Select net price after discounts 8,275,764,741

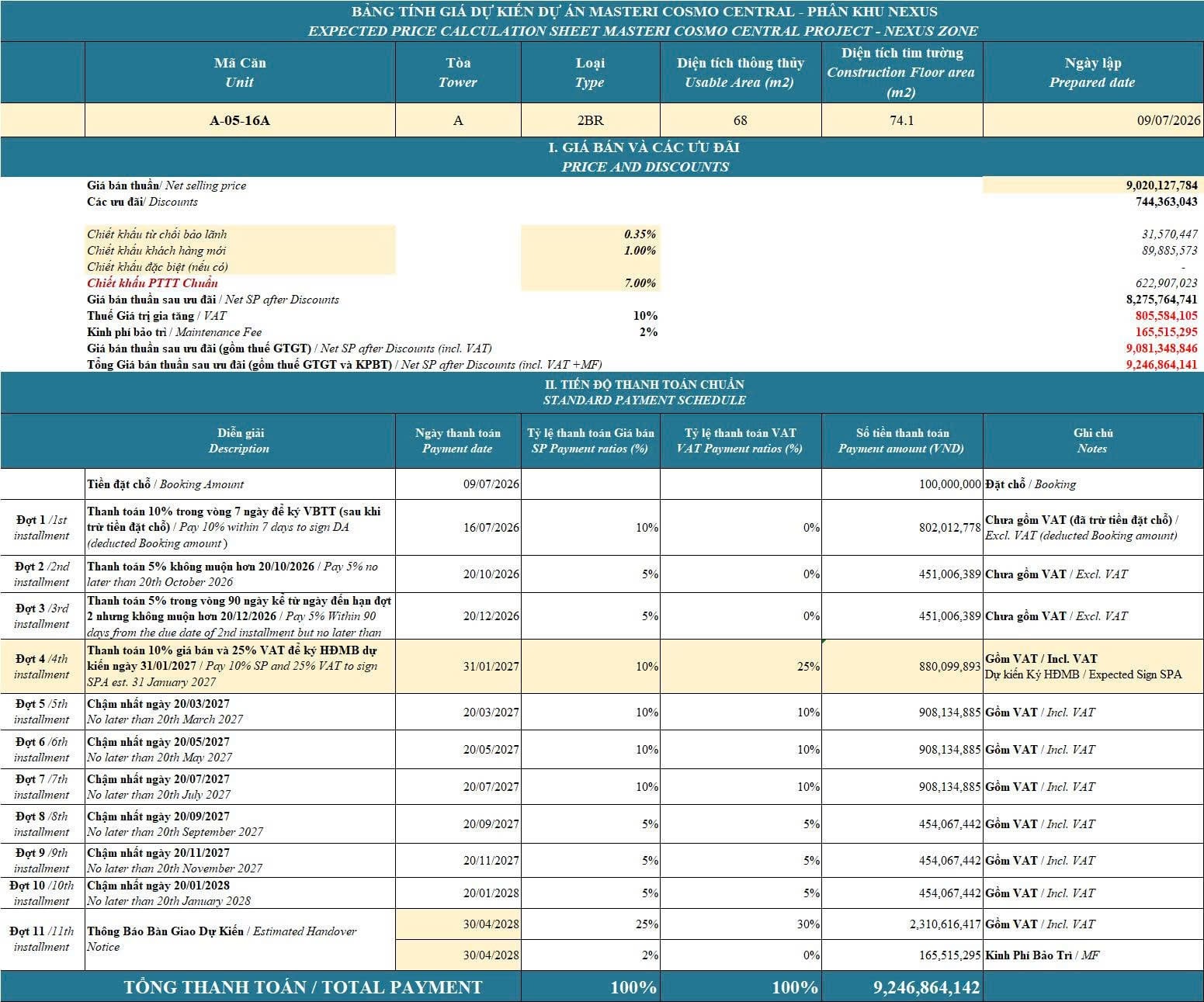tap(1162, 300)
